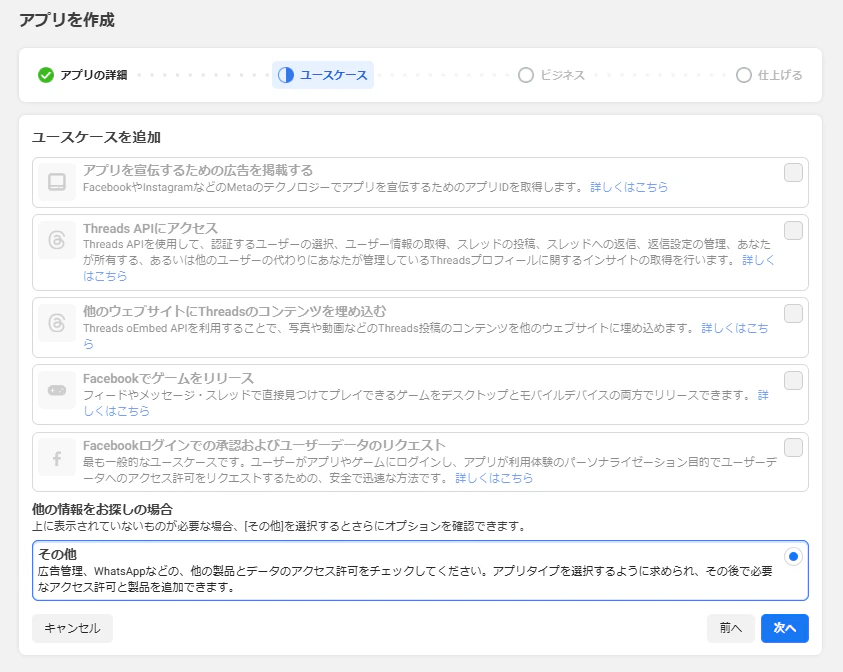The image size is (843, 672).
Task: Go to the 仕上げる step
Action: (769, 75)
